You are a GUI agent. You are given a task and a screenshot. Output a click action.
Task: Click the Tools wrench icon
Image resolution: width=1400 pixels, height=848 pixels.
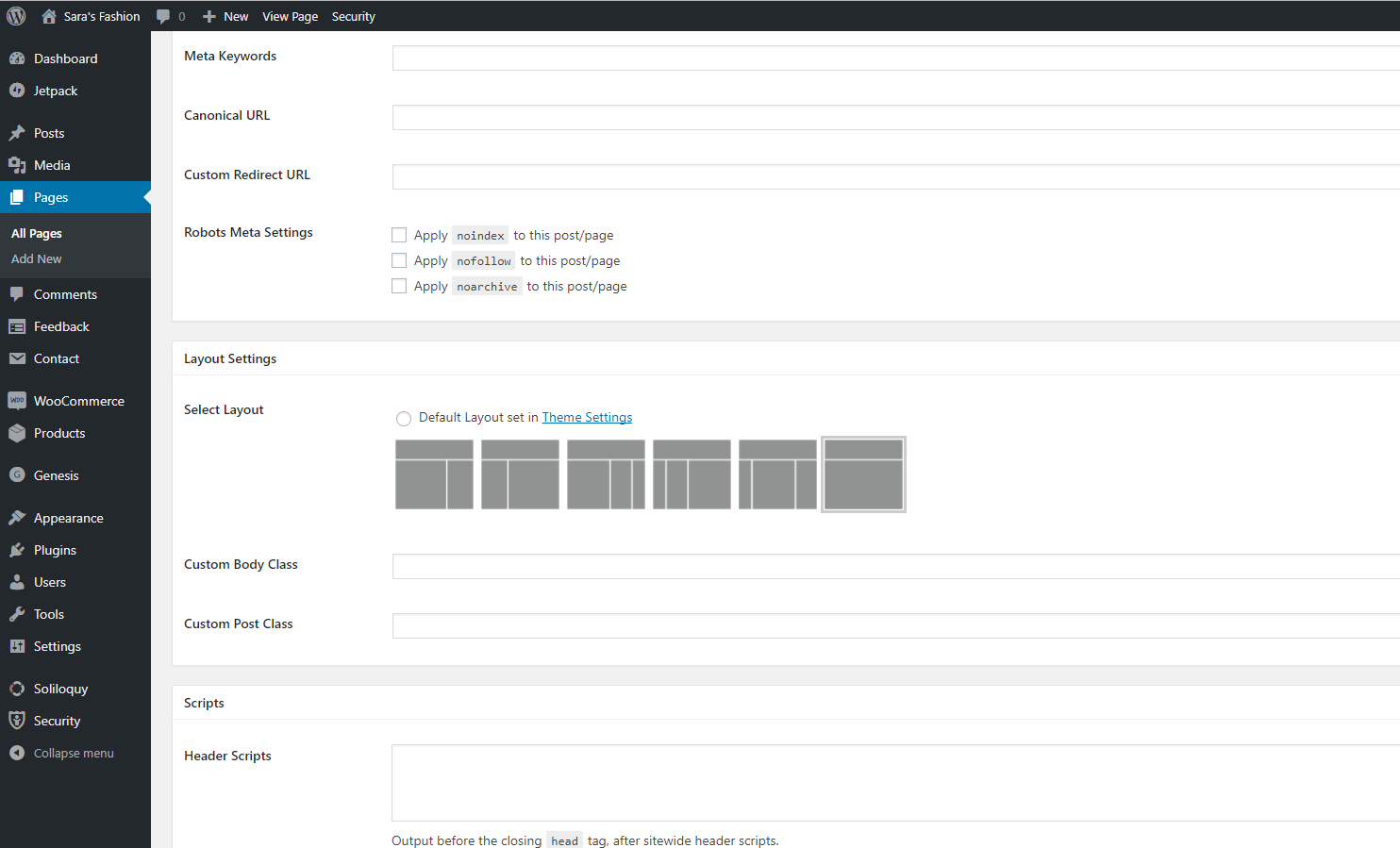(x=17, y=614)
